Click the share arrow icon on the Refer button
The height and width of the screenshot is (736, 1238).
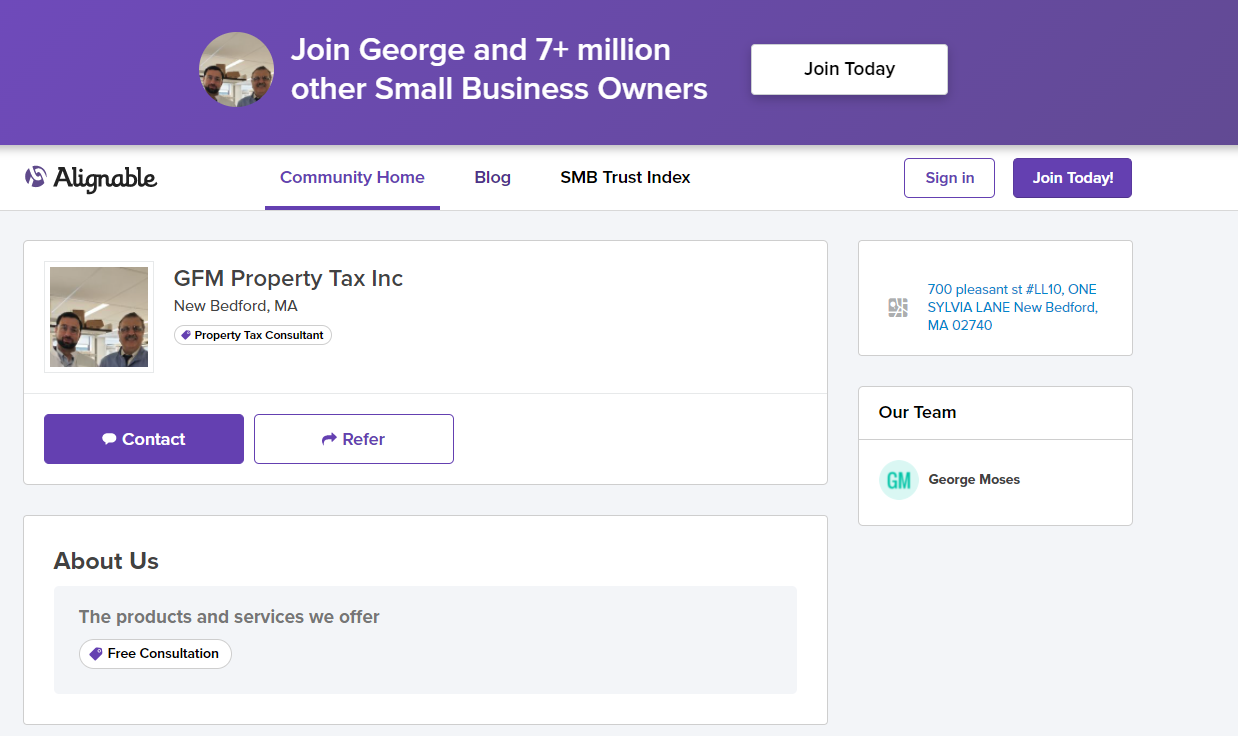pos(329,439)
